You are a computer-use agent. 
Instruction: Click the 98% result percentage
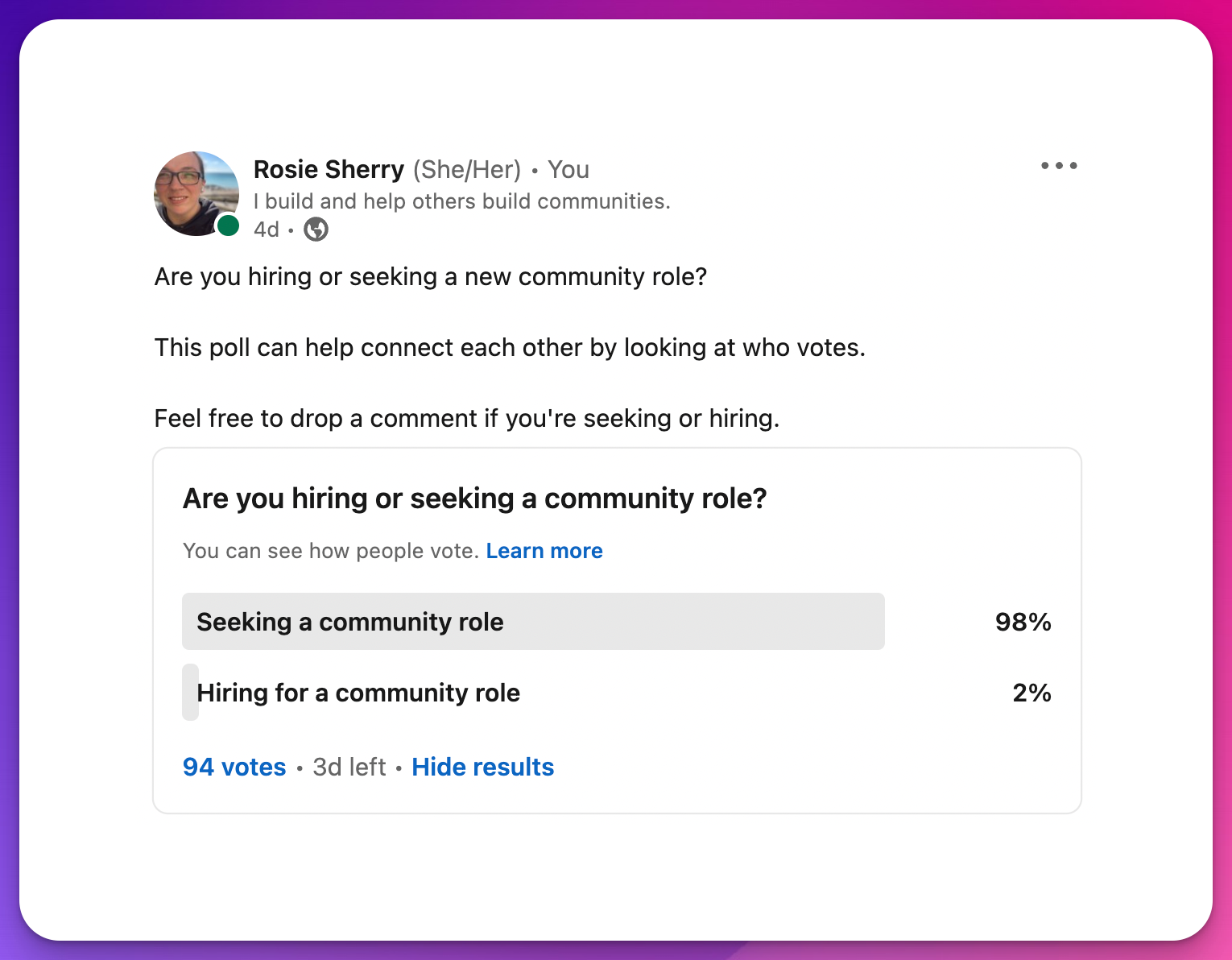[x=1023, y=622]
